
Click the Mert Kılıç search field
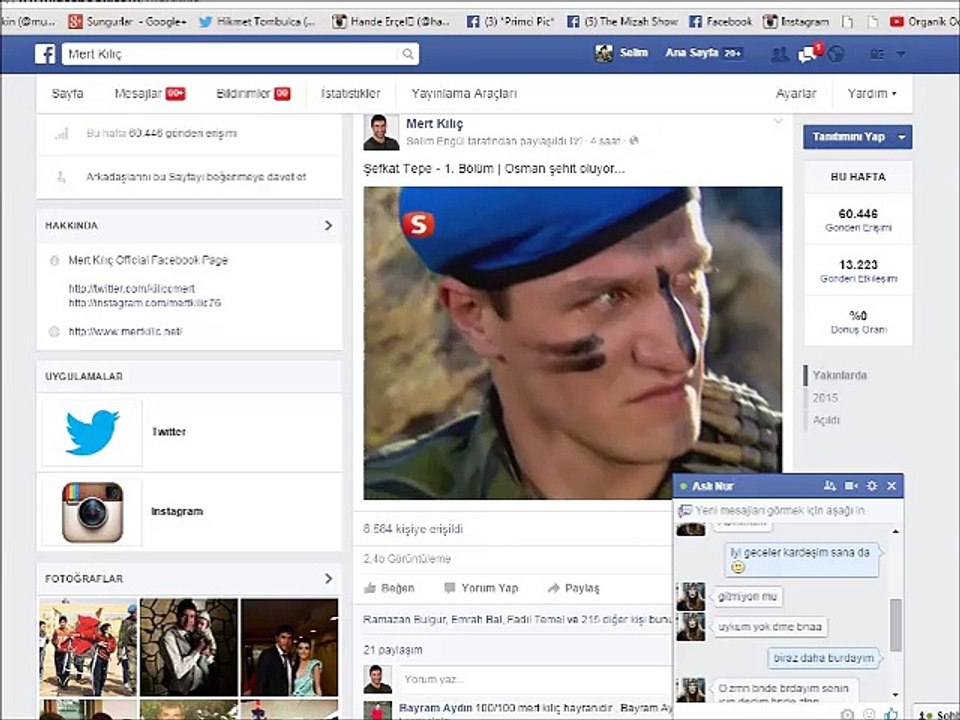233,54
